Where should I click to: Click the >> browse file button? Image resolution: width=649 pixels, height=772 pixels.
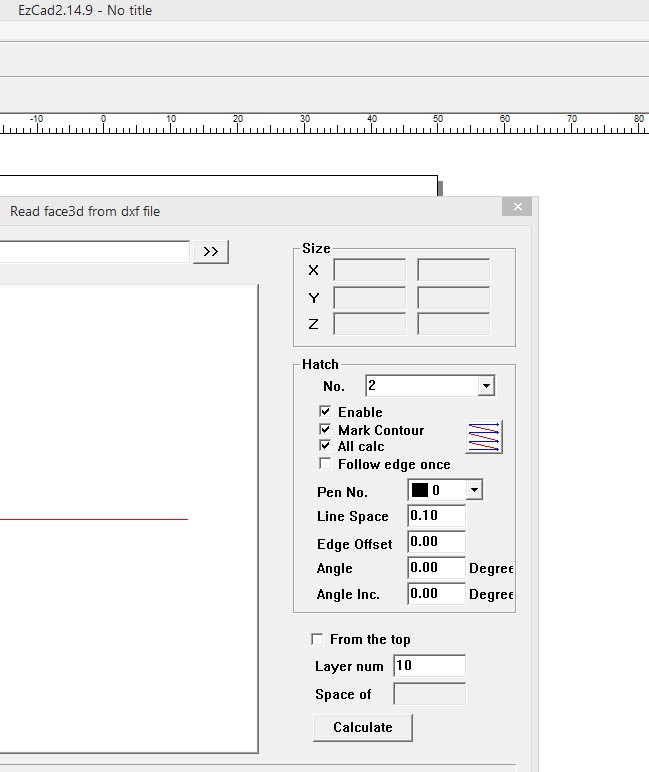(211, 252)
